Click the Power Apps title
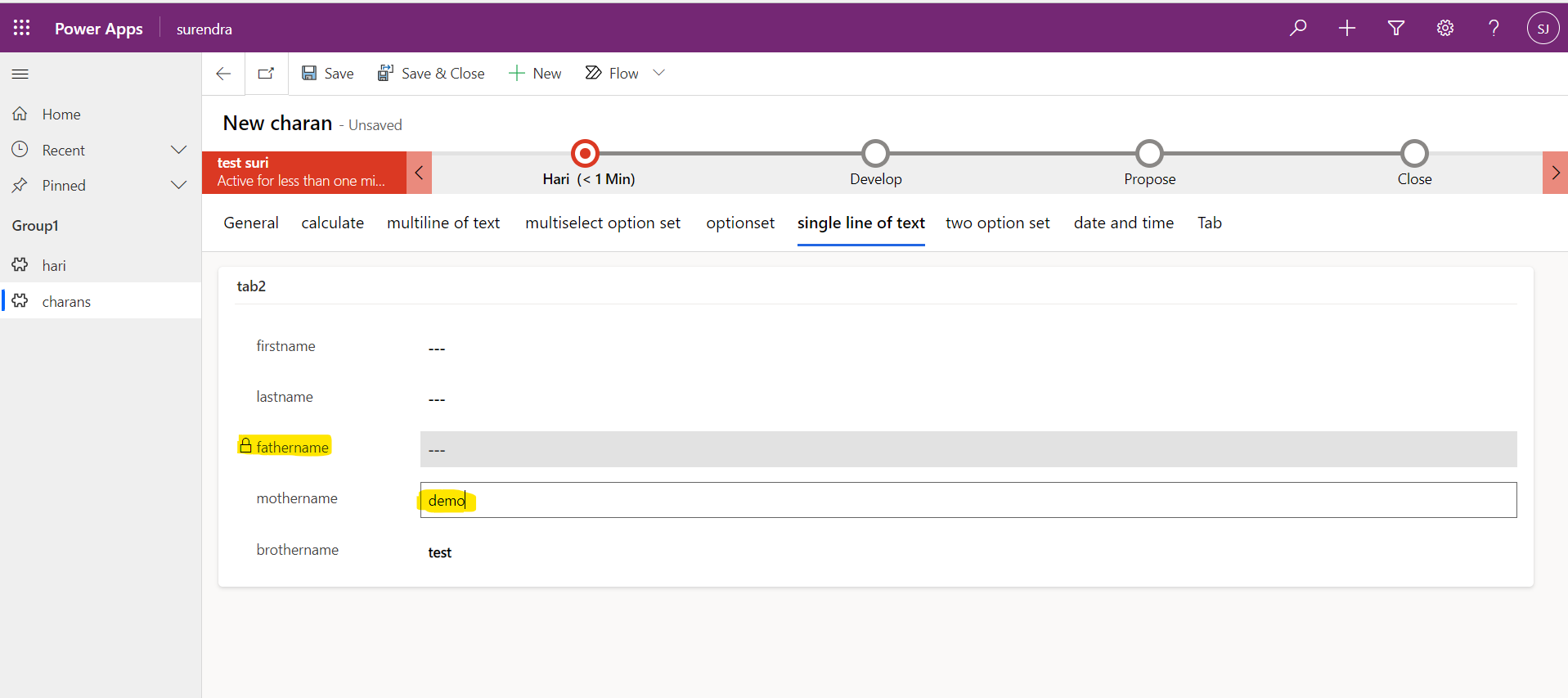 point(98,29)
